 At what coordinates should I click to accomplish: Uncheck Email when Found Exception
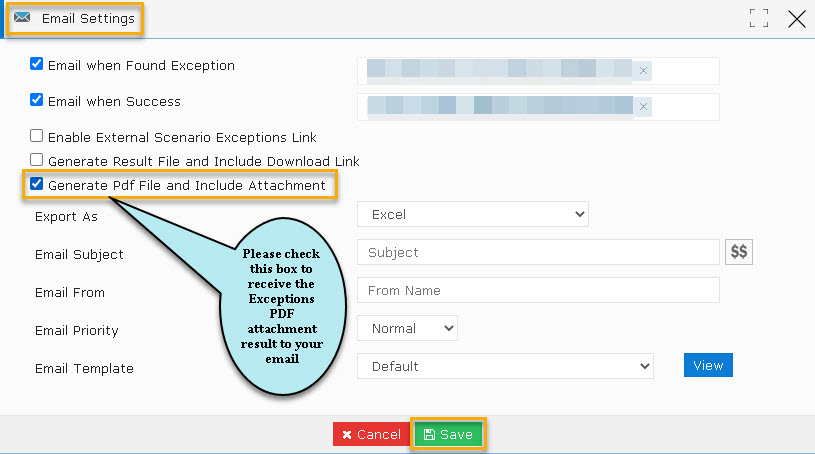click(36, 64)
